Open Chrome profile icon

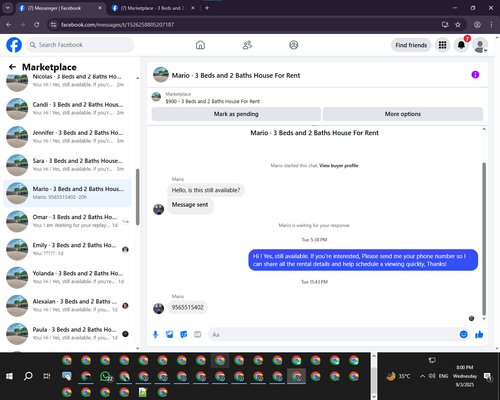(x=477, y=25)
